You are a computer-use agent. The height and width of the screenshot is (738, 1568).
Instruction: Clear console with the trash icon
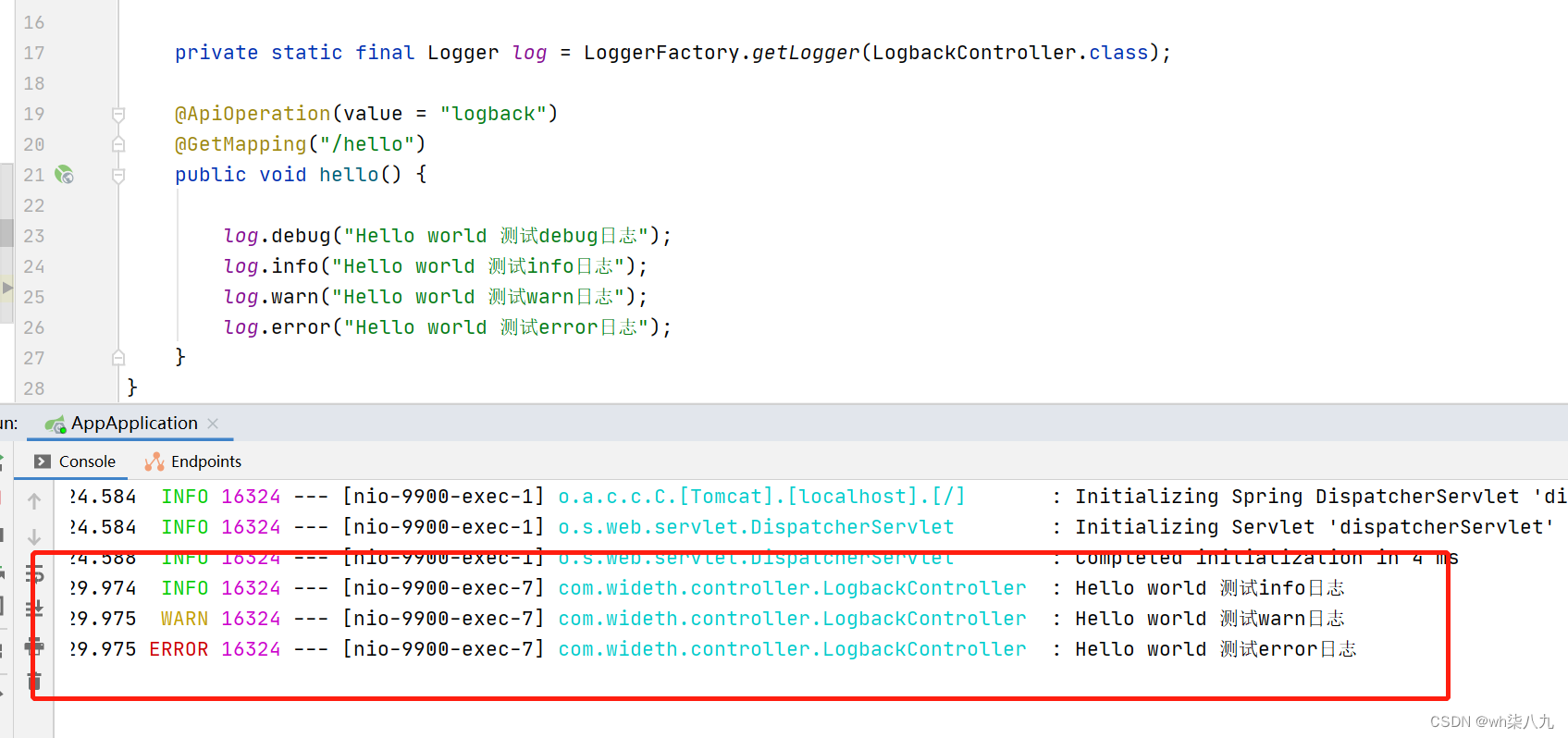[x=34, y=682]
